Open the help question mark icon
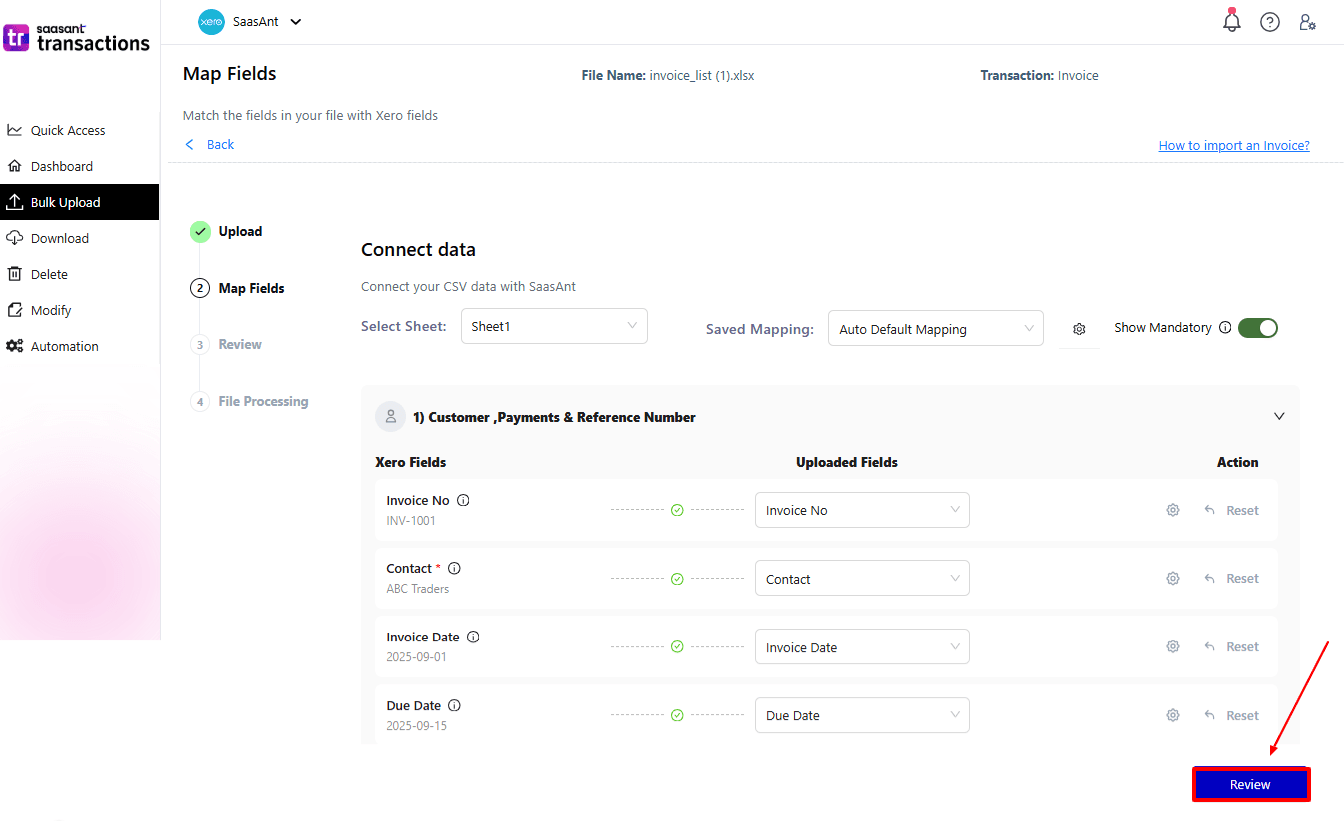Viewport: 1344px width, 821px height. 1270,21
